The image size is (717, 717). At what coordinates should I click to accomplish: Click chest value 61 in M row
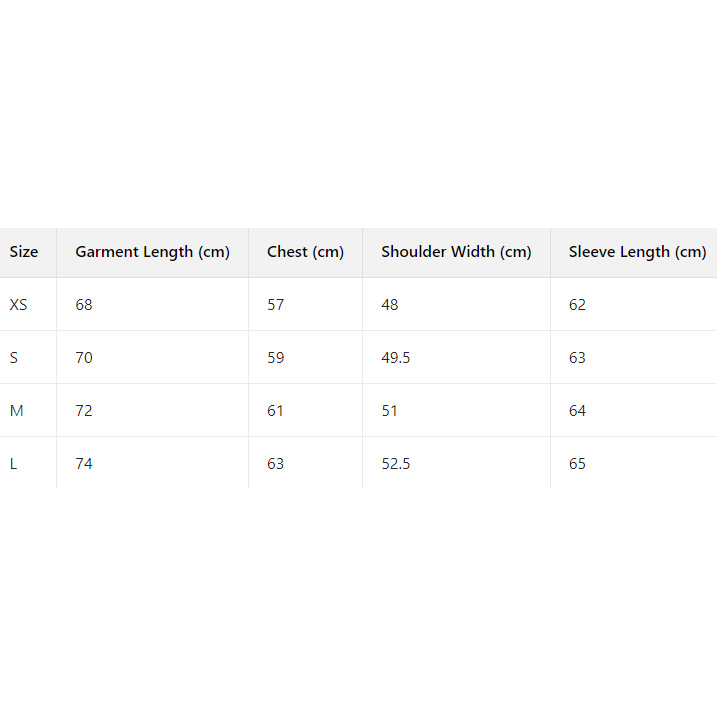(276, 411)
